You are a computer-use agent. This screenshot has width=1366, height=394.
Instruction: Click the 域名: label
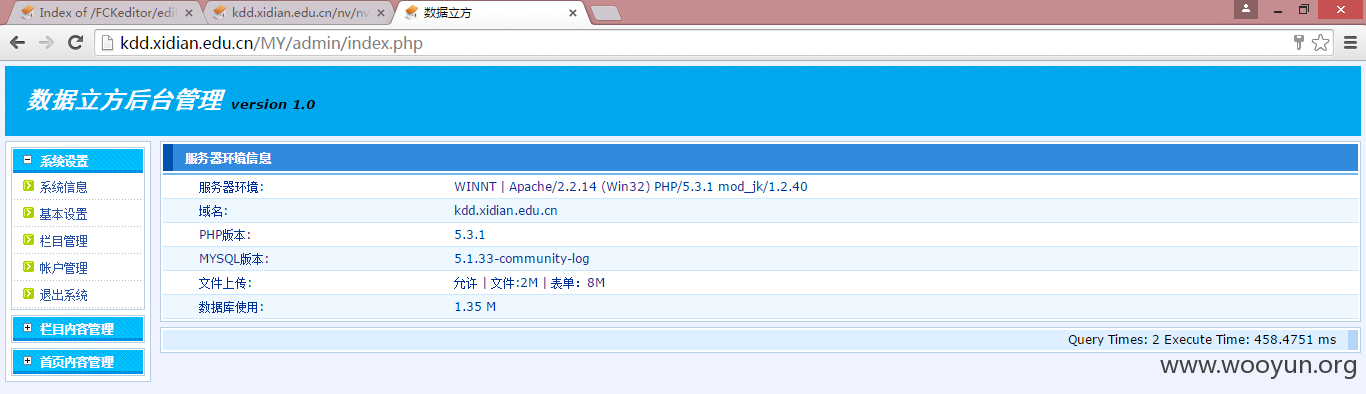213,211
